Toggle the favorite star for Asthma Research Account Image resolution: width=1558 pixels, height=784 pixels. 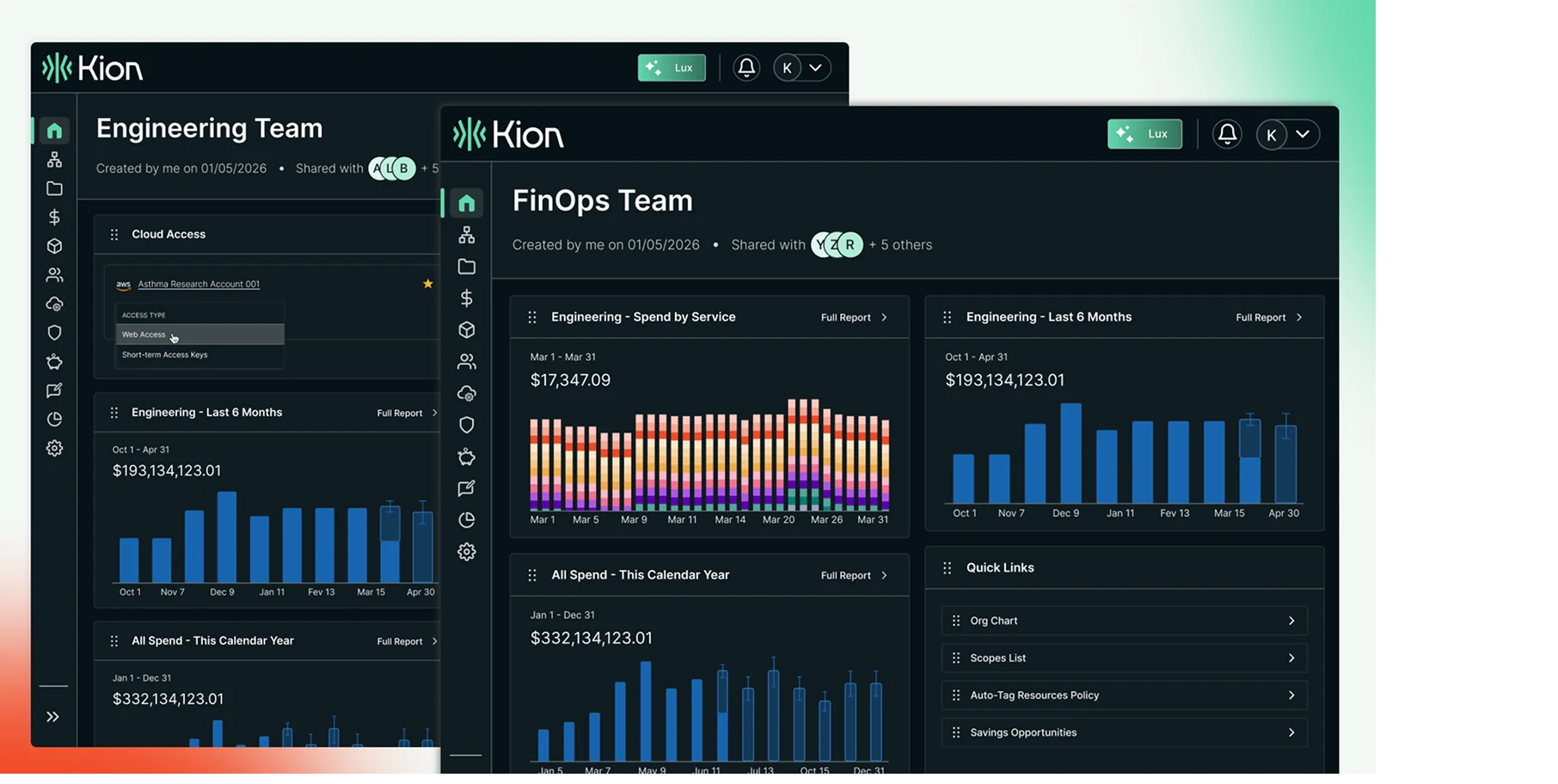click(427, 284)
